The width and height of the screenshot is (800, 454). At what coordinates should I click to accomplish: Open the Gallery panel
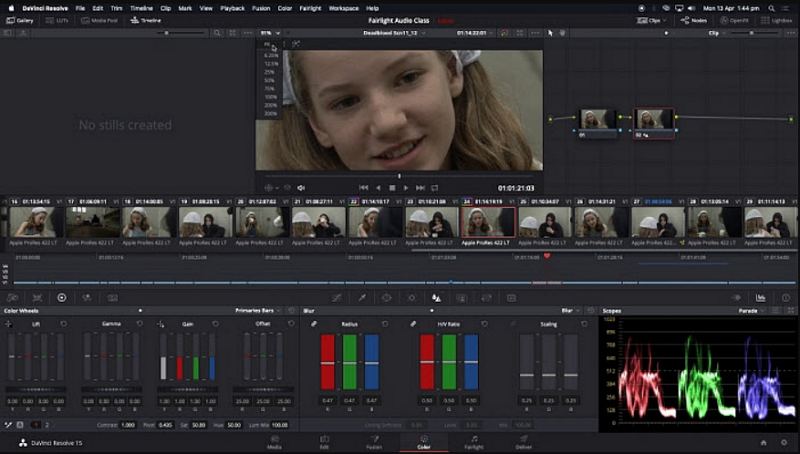coord(20,20)
